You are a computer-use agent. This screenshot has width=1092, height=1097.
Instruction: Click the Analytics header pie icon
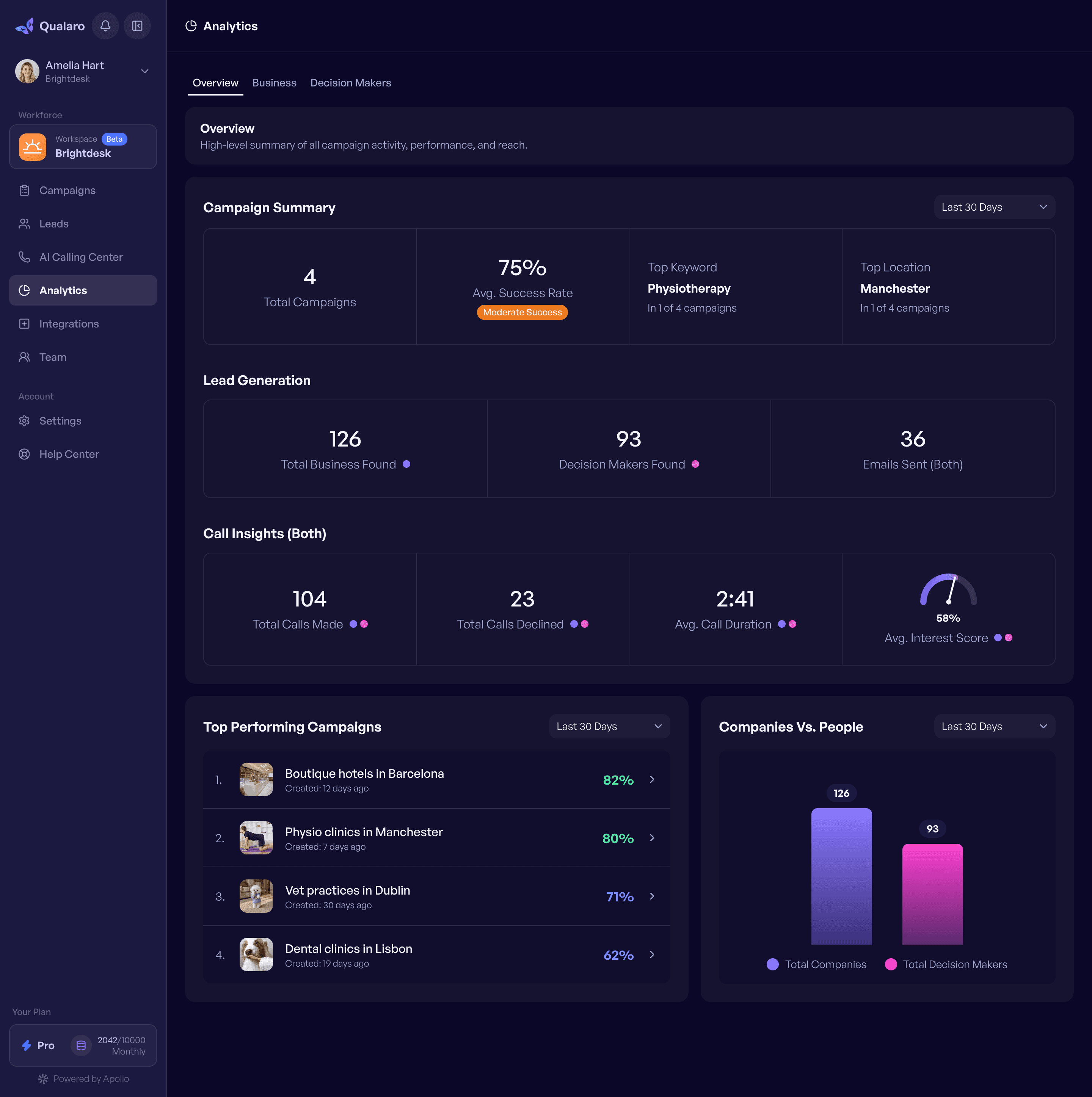191,26
